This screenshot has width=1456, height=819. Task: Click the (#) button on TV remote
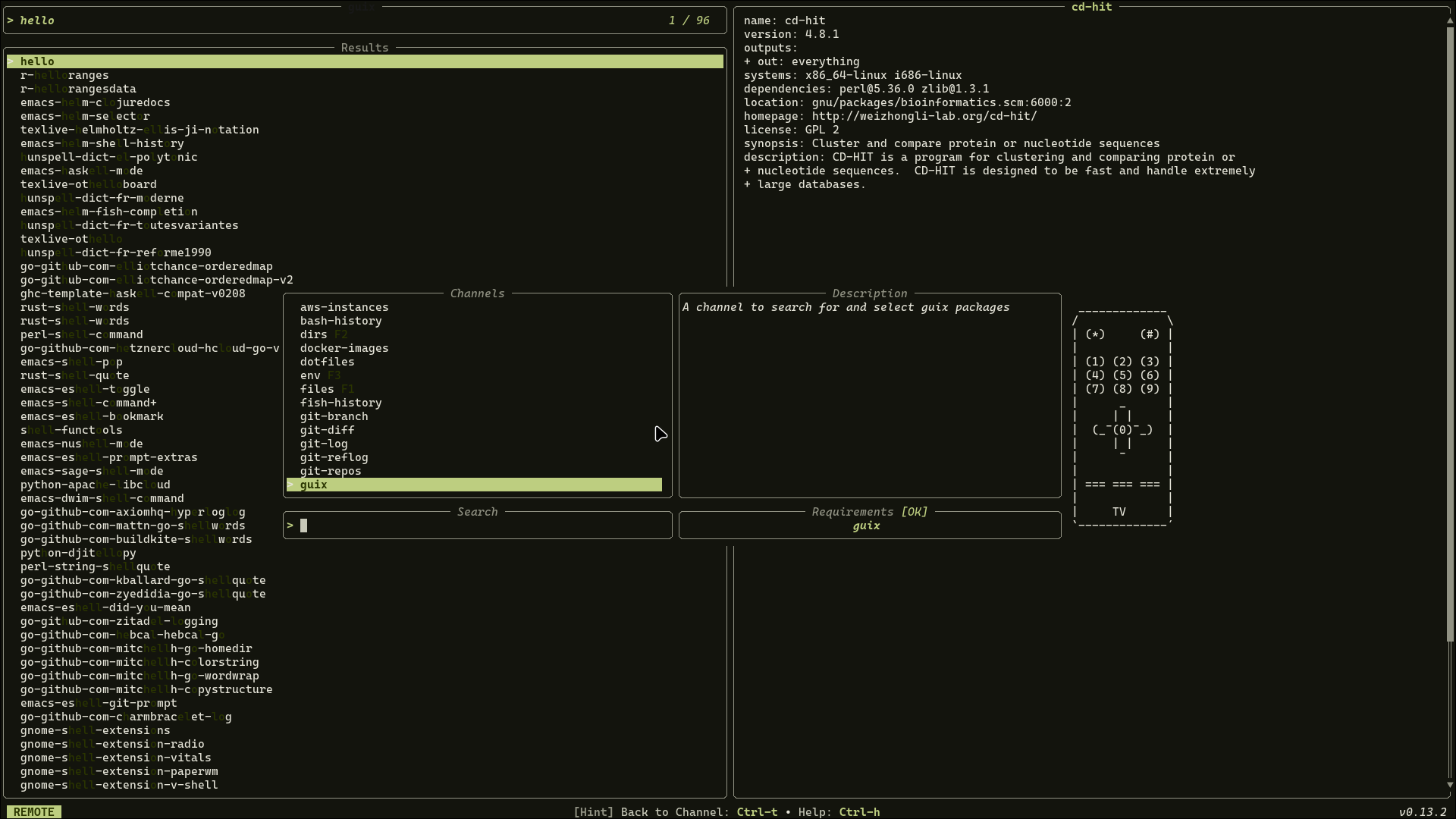[1149, 334]
